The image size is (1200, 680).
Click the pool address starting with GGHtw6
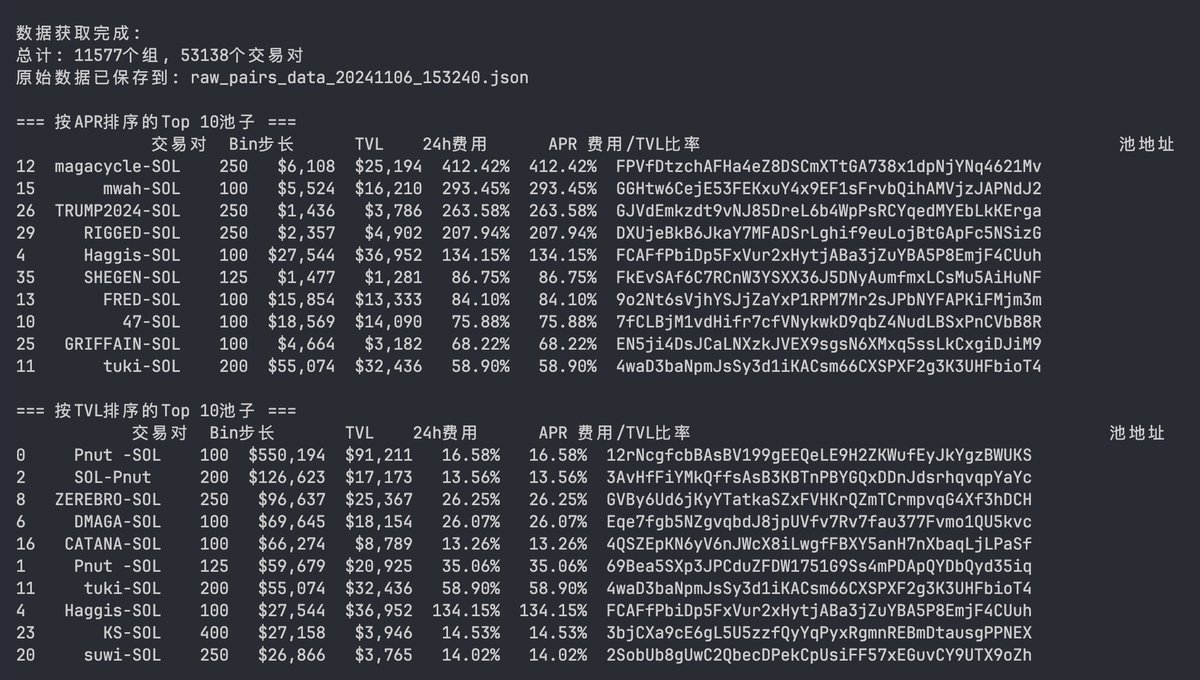(x=829, y=188)
